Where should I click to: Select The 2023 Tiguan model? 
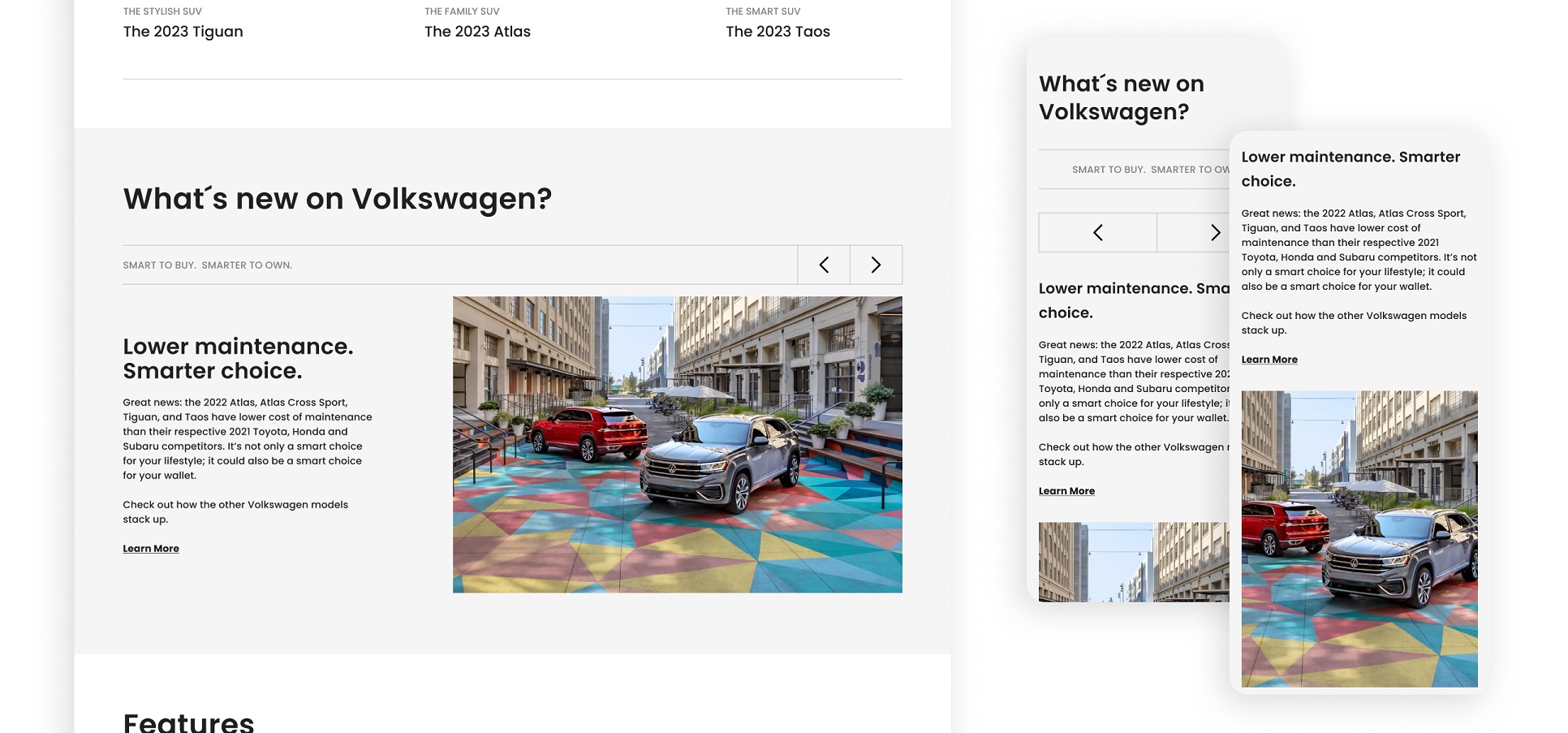coord(183,31)
